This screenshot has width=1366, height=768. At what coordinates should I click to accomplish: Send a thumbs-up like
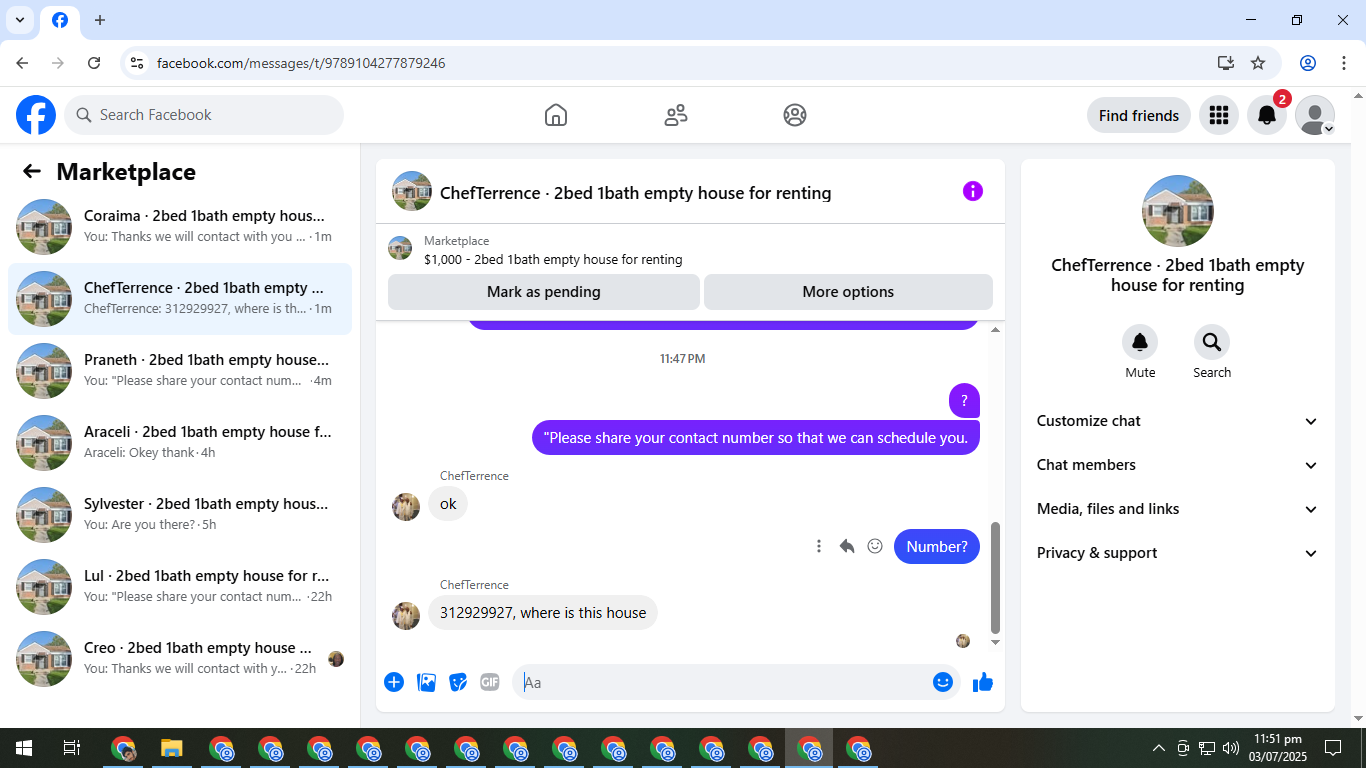click(983, 682)
